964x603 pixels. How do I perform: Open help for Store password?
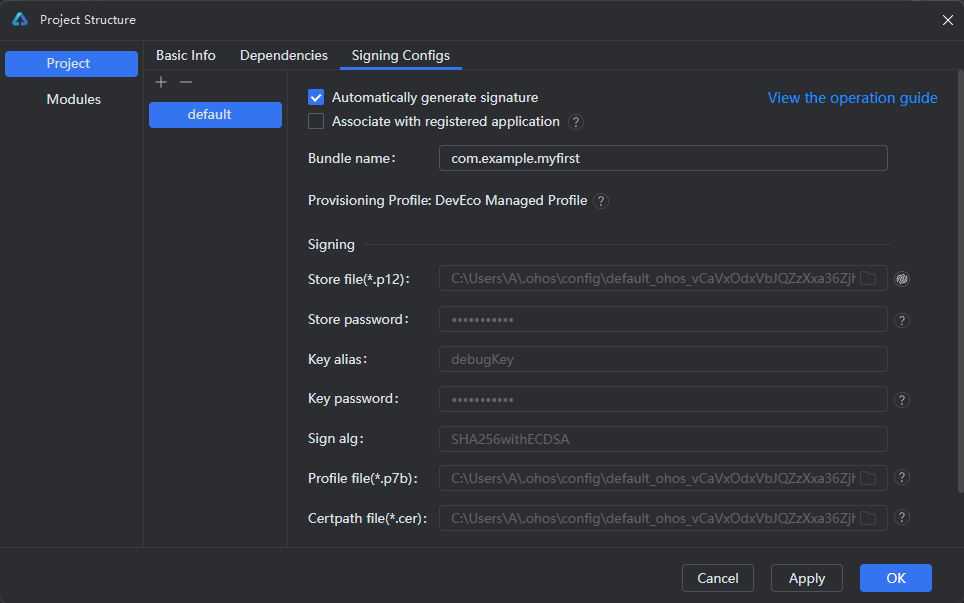coord(901,320)
